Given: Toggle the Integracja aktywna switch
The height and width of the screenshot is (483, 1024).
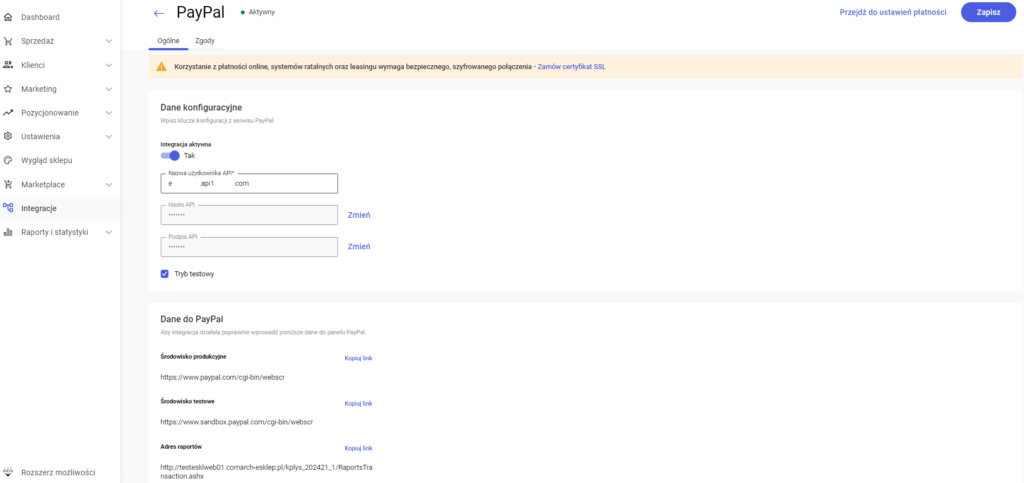Looking at the screenshot, I should pyautogui.click(x=170, y=156).
